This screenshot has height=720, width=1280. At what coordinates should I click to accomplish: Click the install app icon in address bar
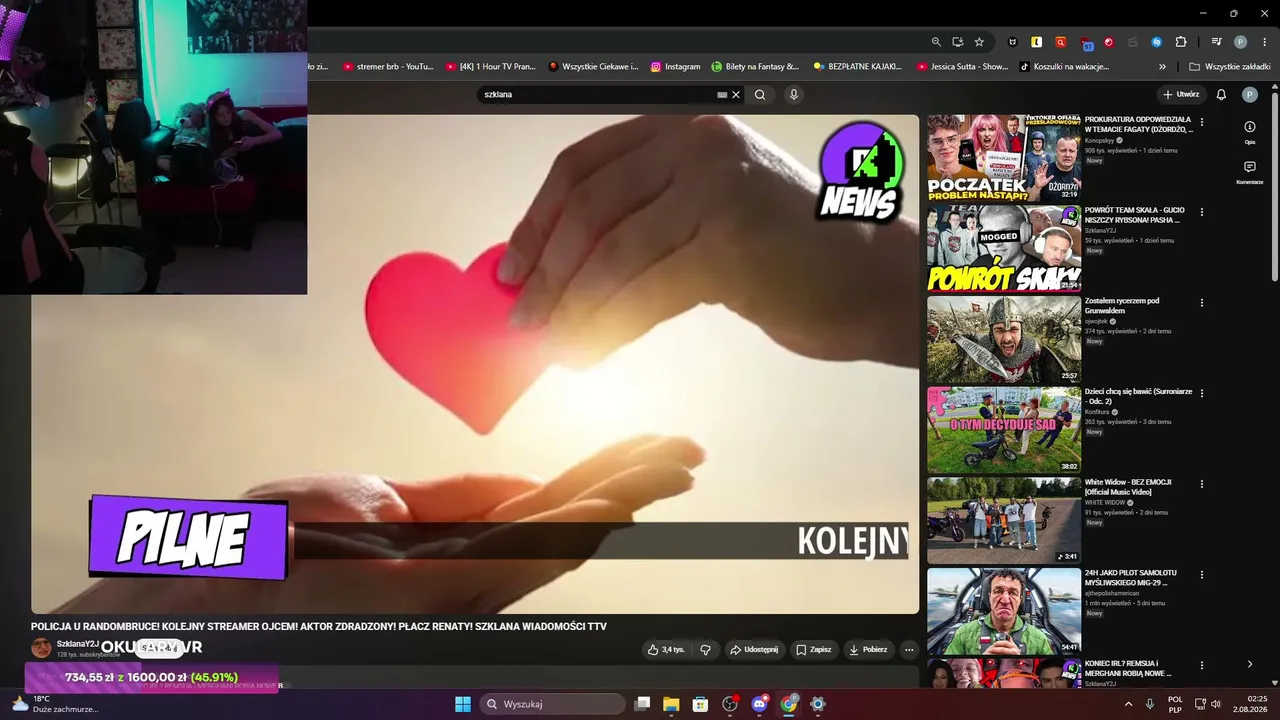tap(957, 42)
